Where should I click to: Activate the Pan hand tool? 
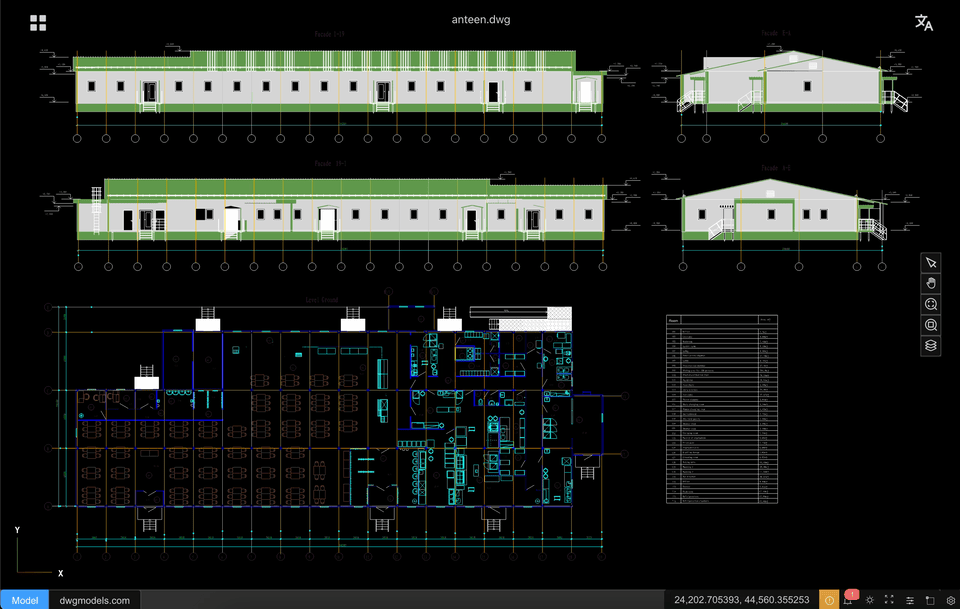coord(930,282)
